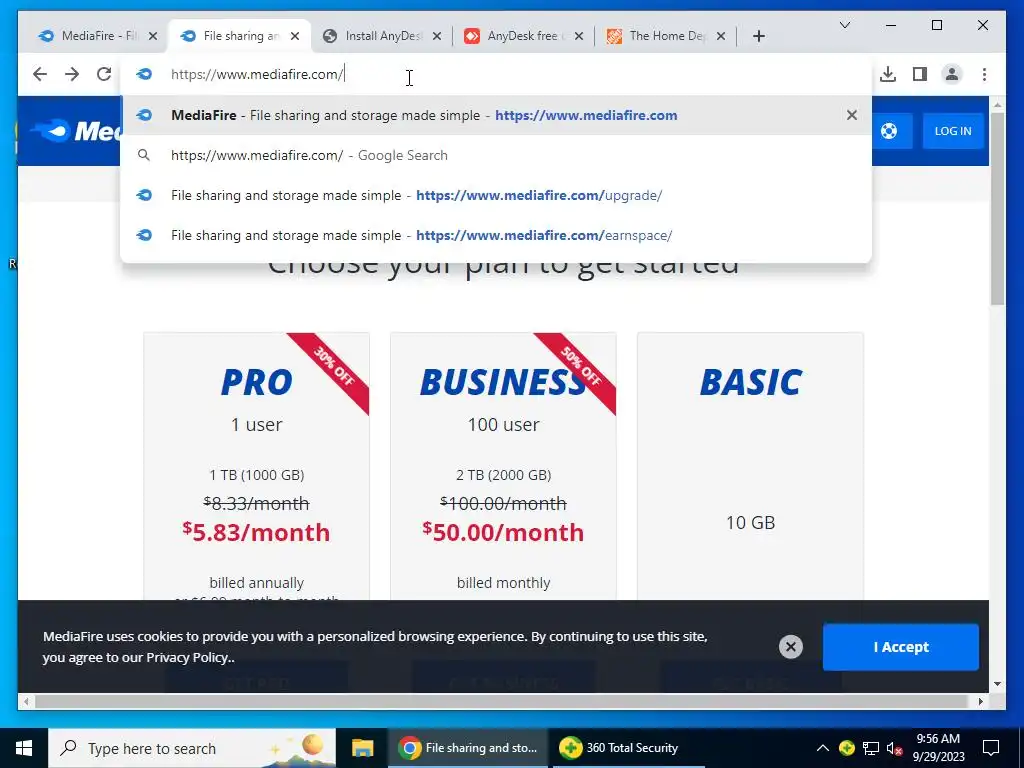This screenshot has width=1024, height=768.
Task: Click the horizontal scrollbar thumb
Action: (503, 702)
